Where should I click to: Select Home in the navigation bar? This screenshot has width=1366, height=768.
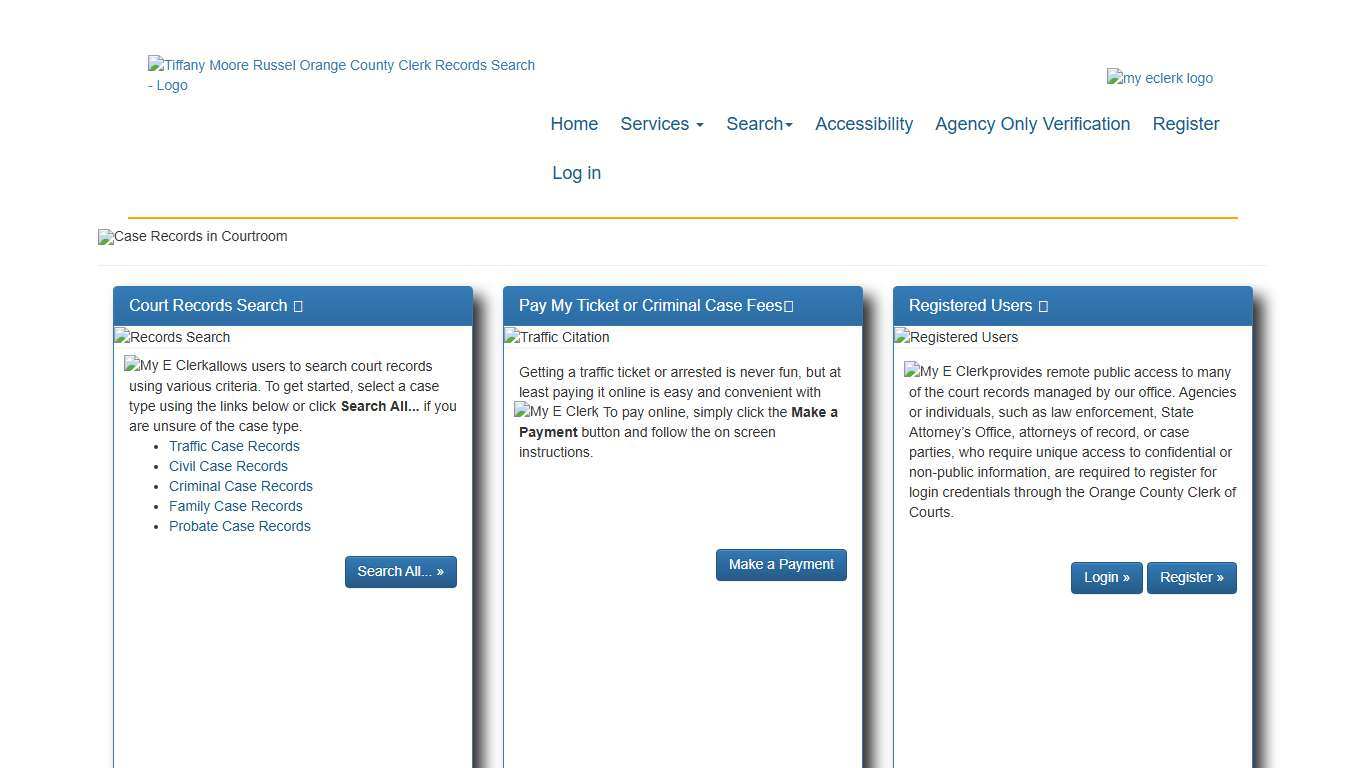573,124
